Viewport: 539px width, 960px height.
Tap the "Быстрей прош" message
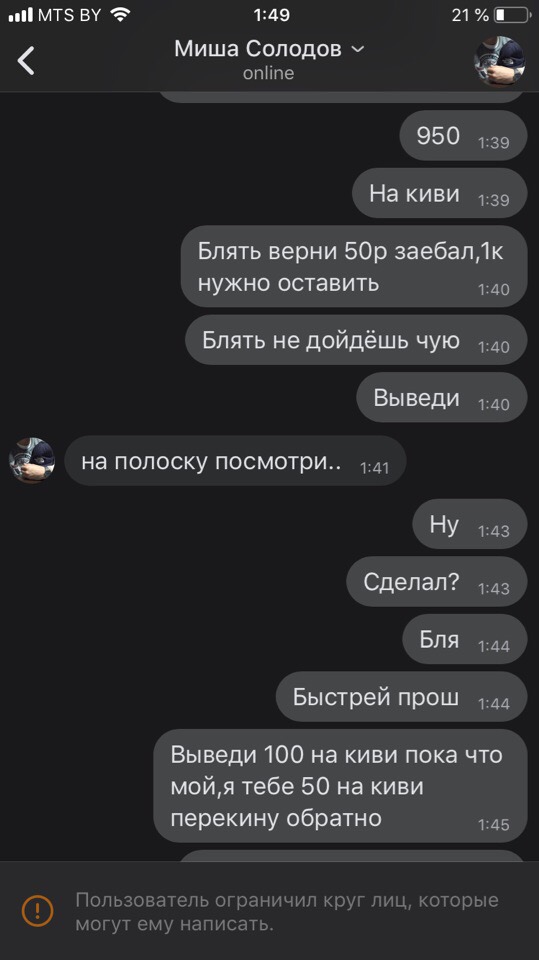pyautogui.click(x=401, y=697)
